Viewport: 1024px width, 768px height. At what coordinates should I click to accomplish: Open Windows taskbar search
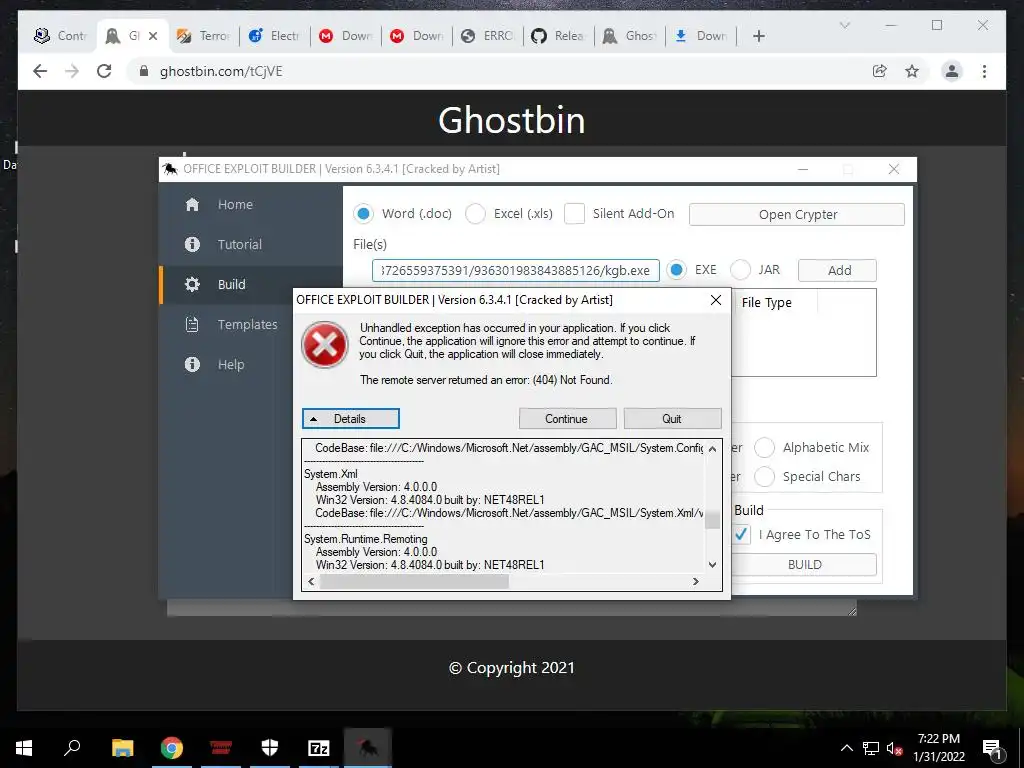pyautogui.click(x=72, y=748)
